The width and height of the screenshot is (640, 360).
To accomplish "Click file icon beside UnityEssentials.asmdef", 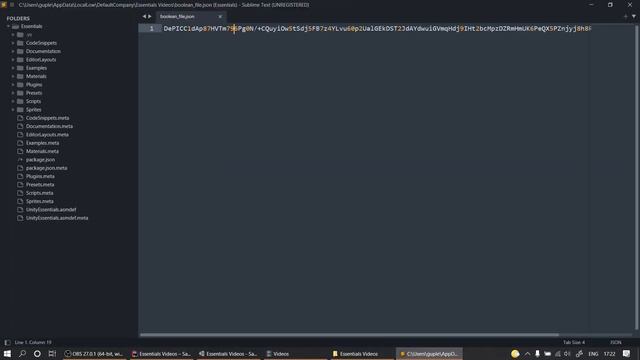I will click(x=20, y=210).
